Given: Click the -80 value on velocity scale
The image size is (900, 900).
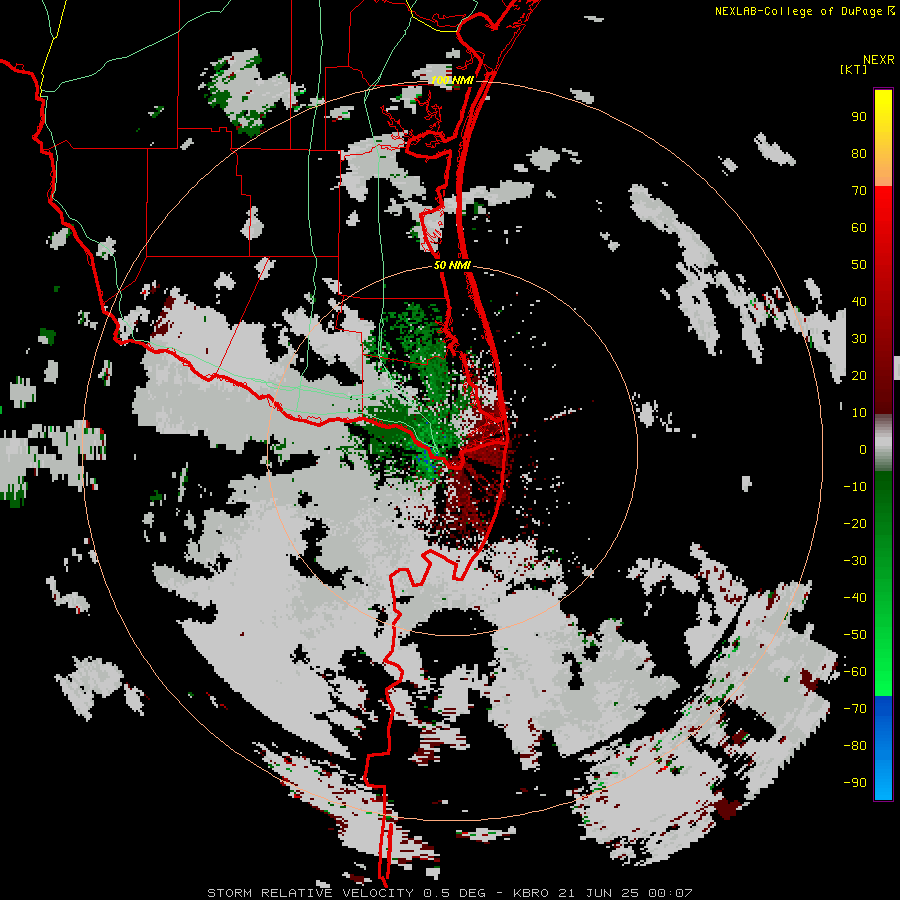Looking at the screenshot, I should click(x=855, y=746).
